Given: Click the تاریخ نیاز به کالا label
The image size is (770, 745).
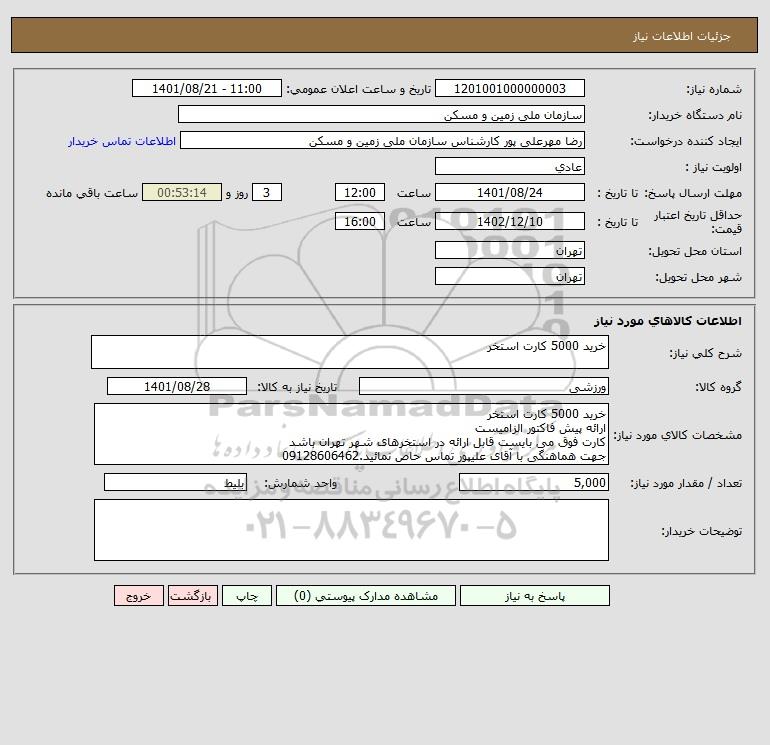Looking at the screenshot, I should 298,387.
